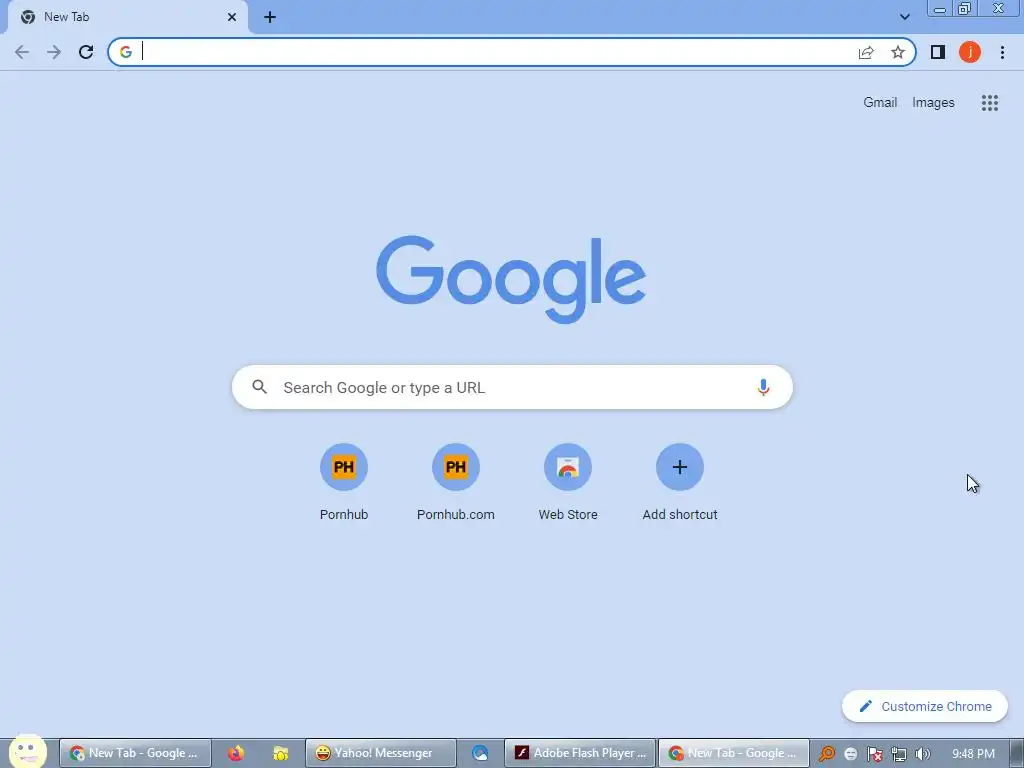Switch to Yahoo! Messenger in taskbar
Screen dimensions: 1024x768
click(x=381, y=753)
